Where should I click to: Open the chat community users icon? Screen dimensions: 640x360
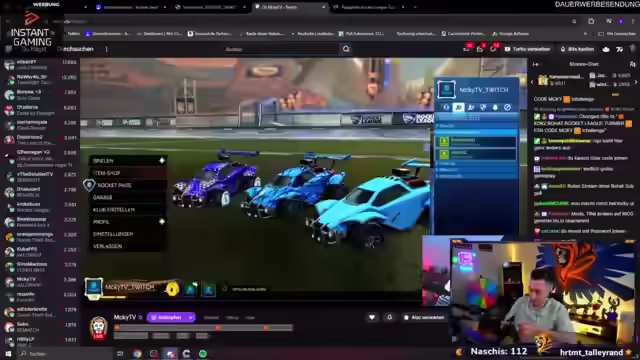click(x=632, y=64)
